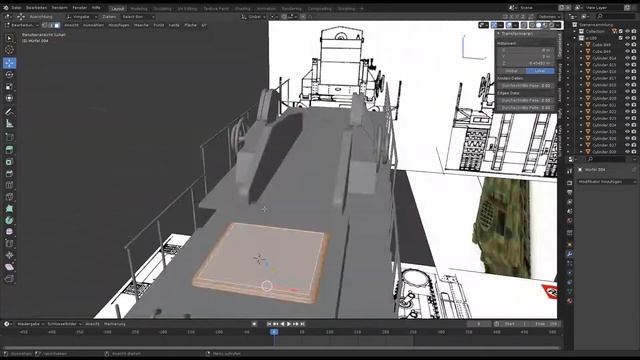This screenshot has height=360, width=640.
Task: Select the Rotate tool
Action: (9, 75)
